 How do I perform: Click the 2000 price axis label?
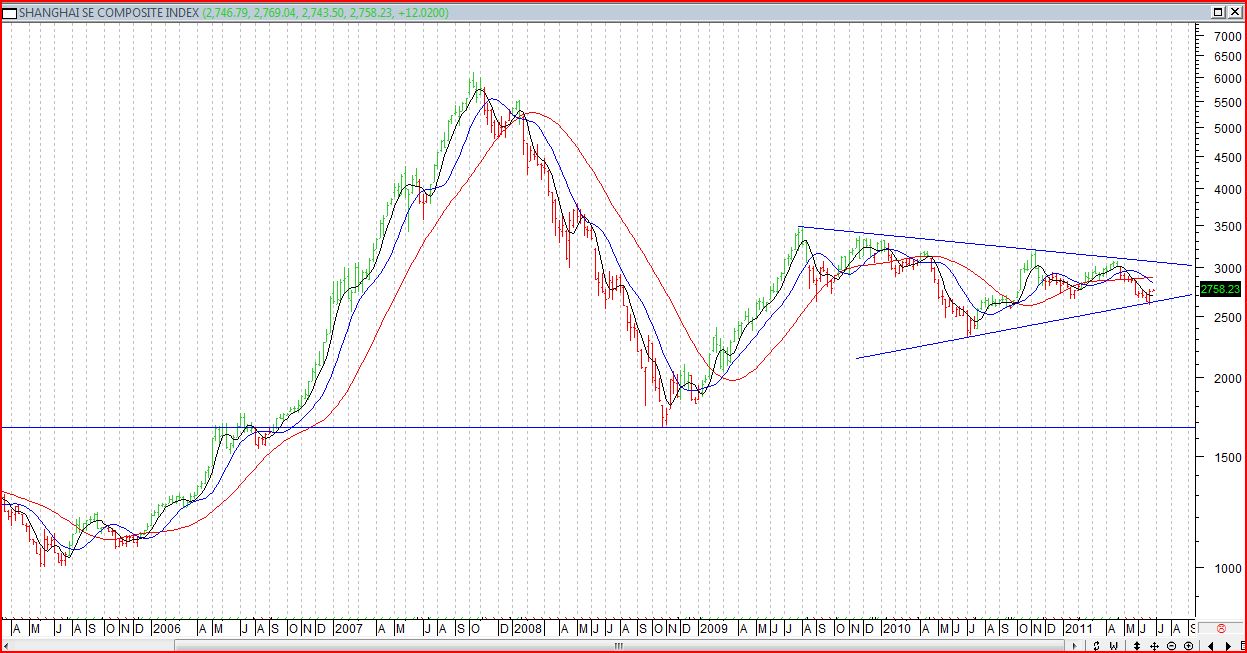click(1226, 379)
